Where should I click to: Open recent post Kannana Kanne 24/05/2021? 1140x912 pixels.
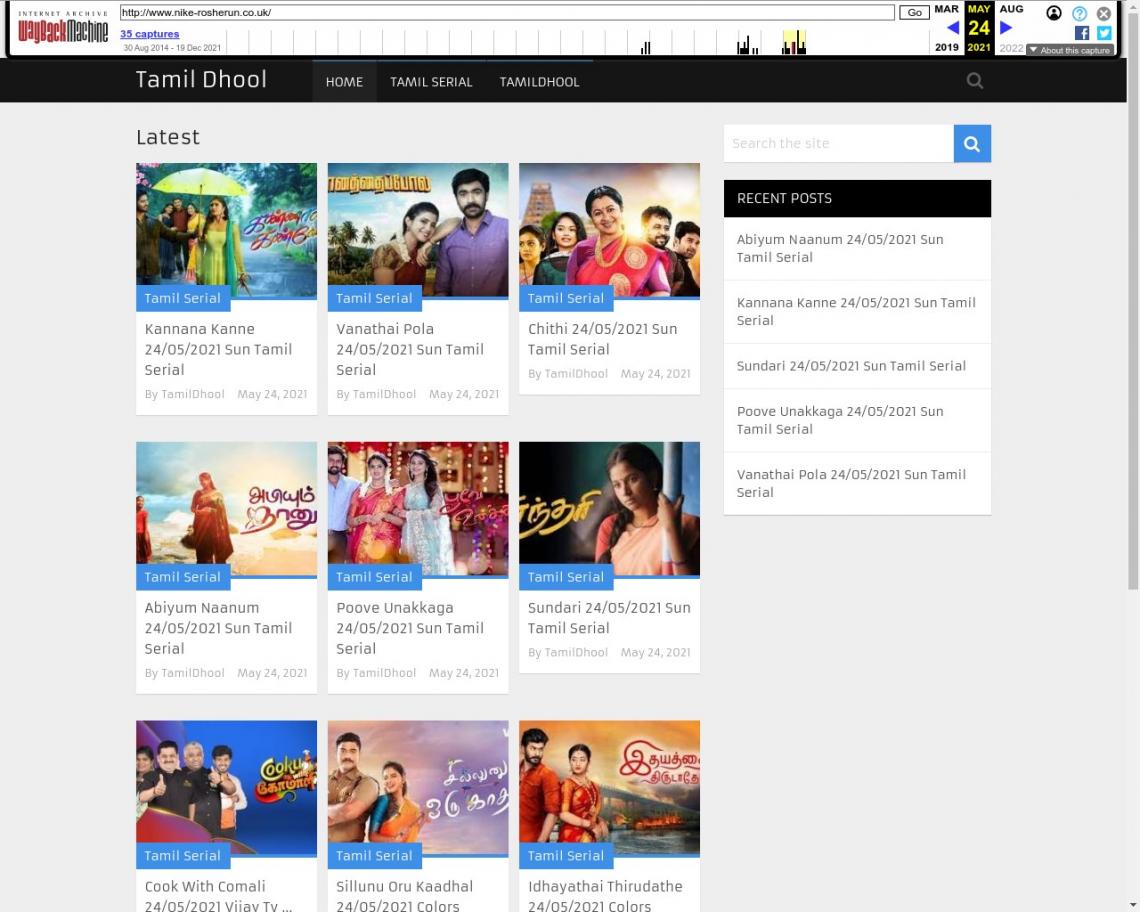click(x=856, y=311)
